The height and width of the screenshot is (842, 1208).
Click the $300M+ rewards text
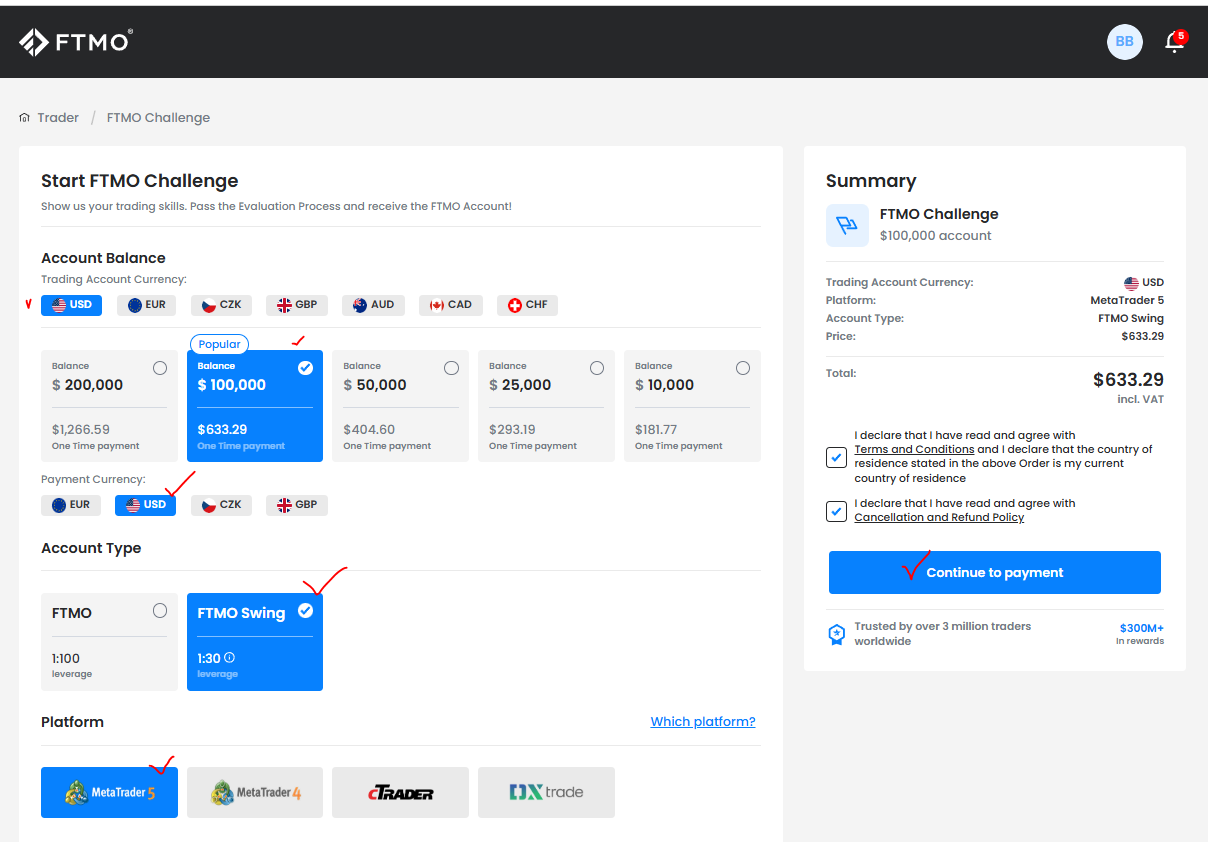tap(1141, 628)
